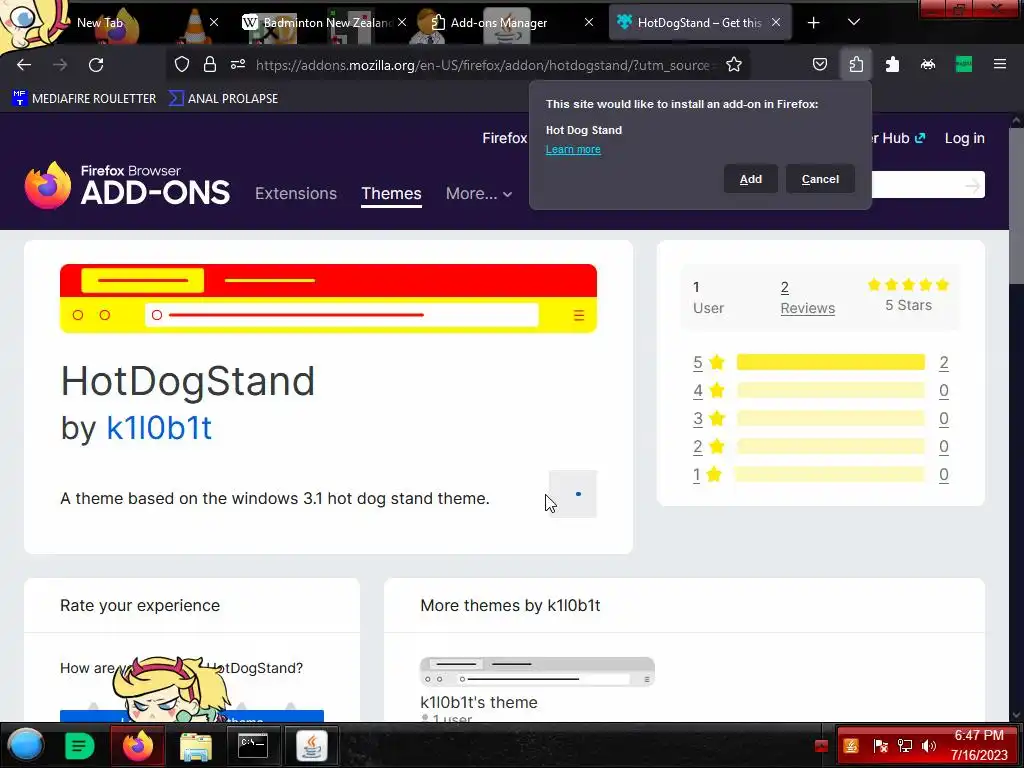Click the Firefox Browser ADD-ONS logo
The width and height of the screenshot is (1024, 768).
[x=127, y=185]
